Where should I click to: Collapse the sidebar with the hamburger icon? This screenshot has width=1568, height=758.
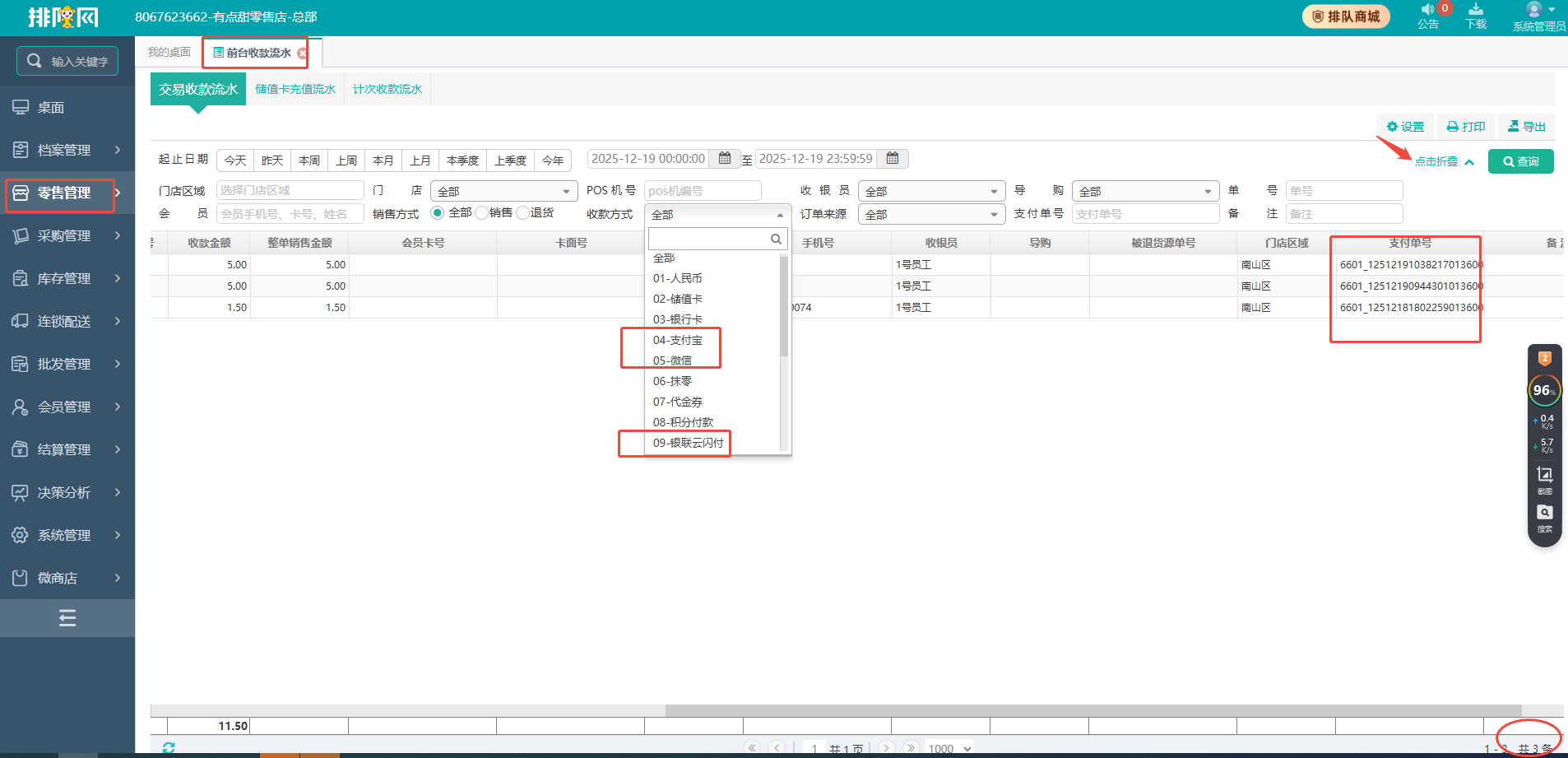pyautogui.click(x=67, y=618)
